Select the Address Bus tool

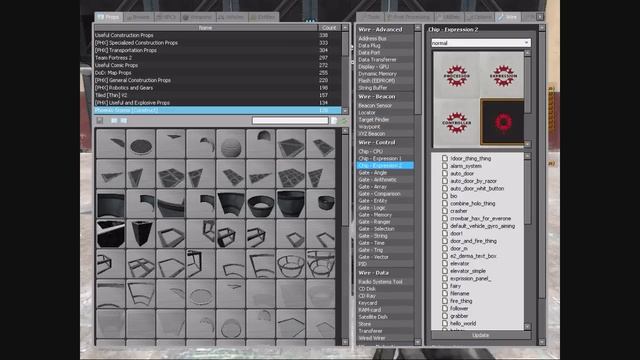point(385,38)
